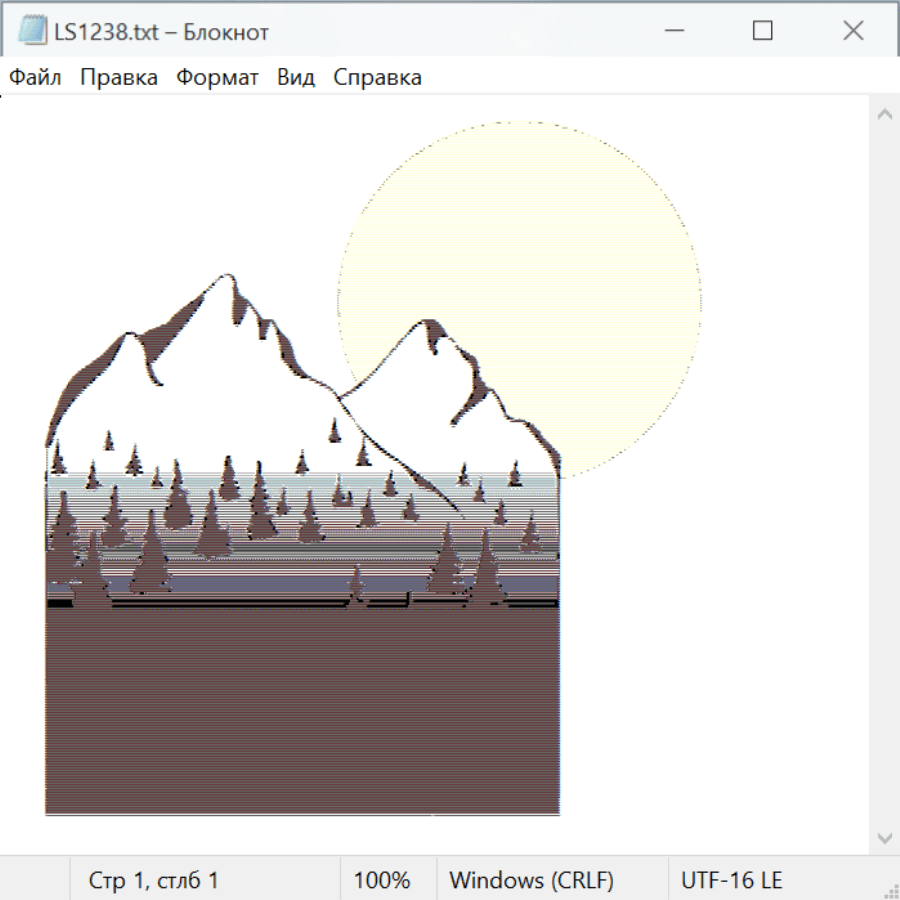Click the UTF-16 LE encoding indicator
This screenshot has height=900, width=900.
pyautogui.click(x=731, y=880)
